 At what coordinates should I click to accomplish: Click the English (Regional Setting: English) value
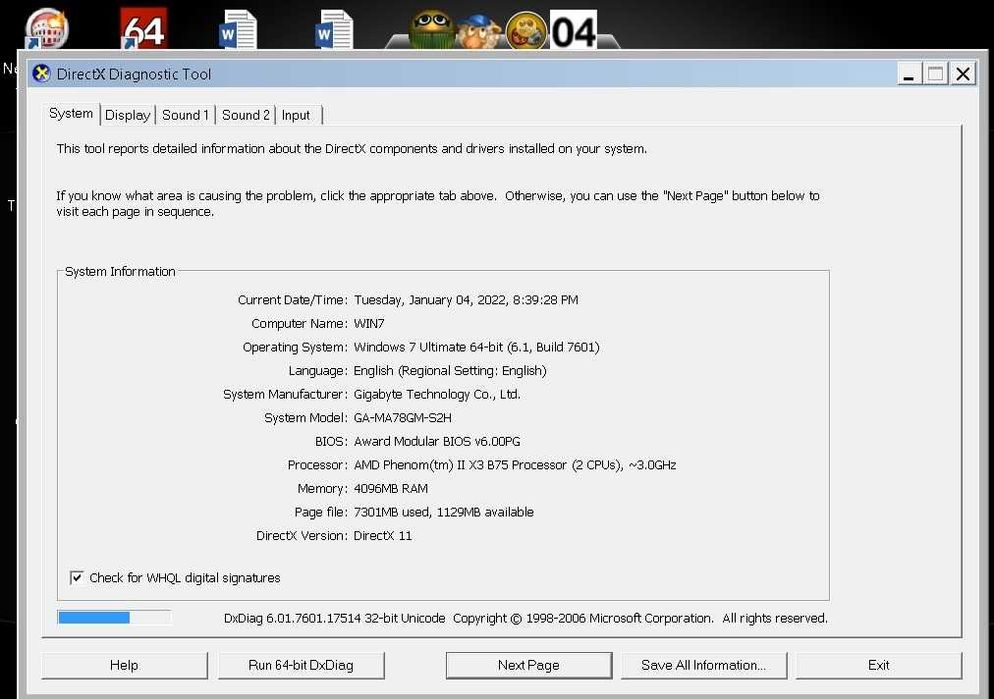[x=450, y=370]
